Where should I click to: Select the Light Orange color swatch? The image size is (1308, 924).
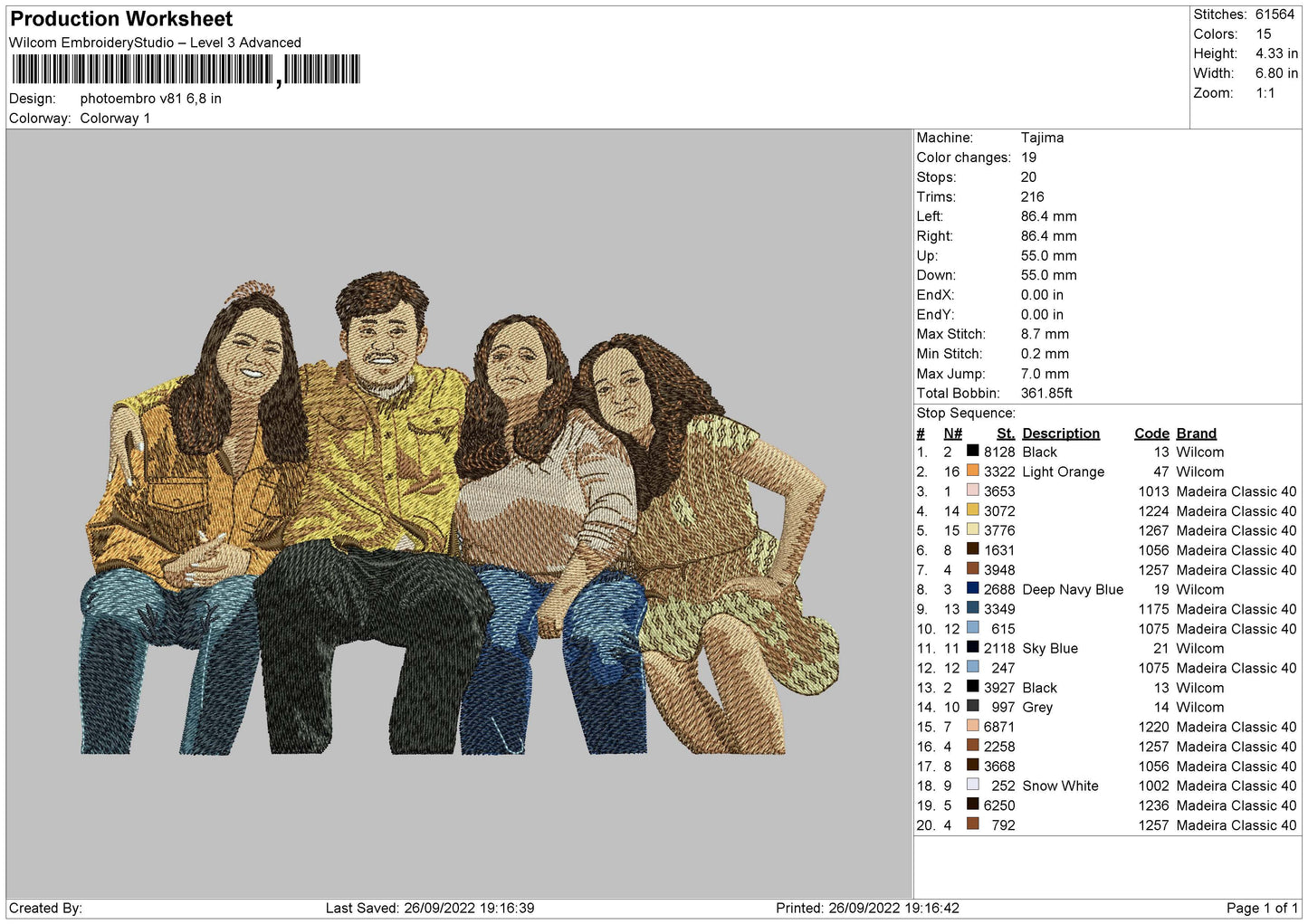click(972, 471)
